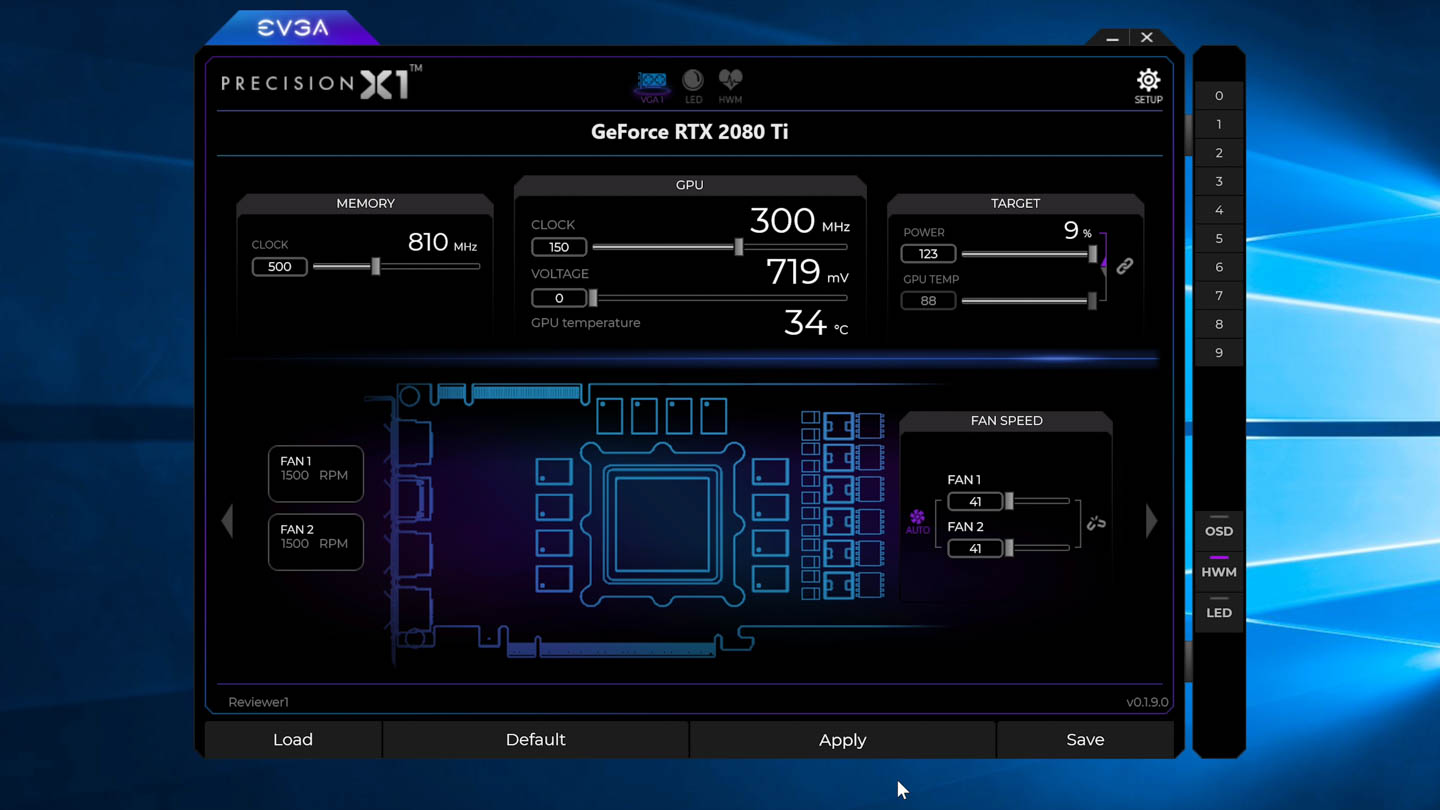Select profile slot 6

[x=1219, y=267]
